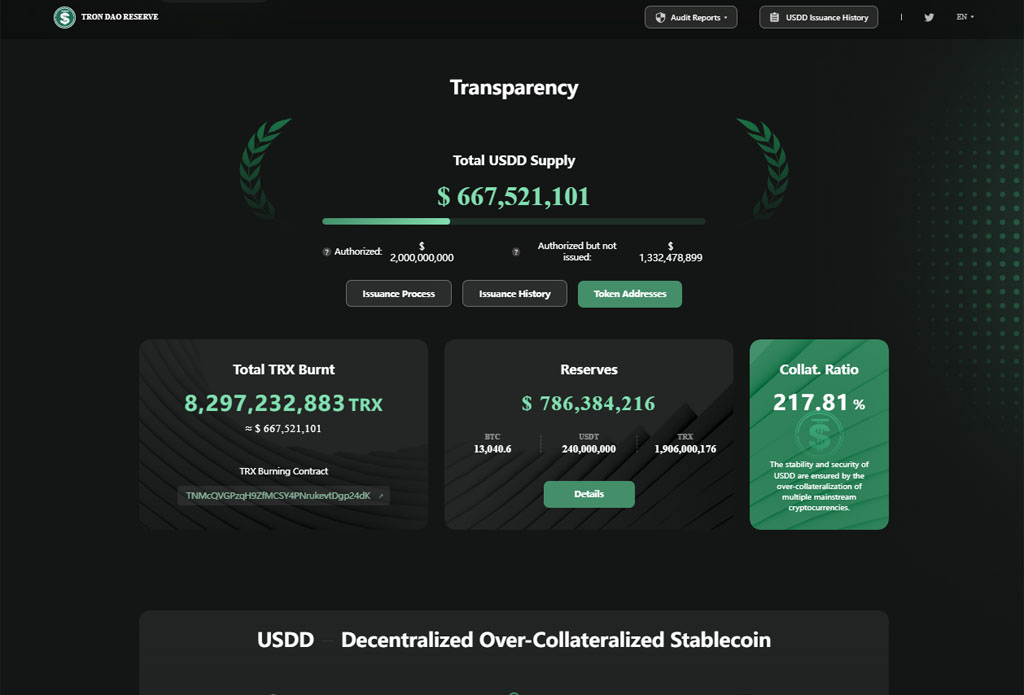Viewport: 1024px width, 695px height.
Task: Click the clipboard icon on USDD Issuance History
Action: pyautogui.click(x=775, y=18)
